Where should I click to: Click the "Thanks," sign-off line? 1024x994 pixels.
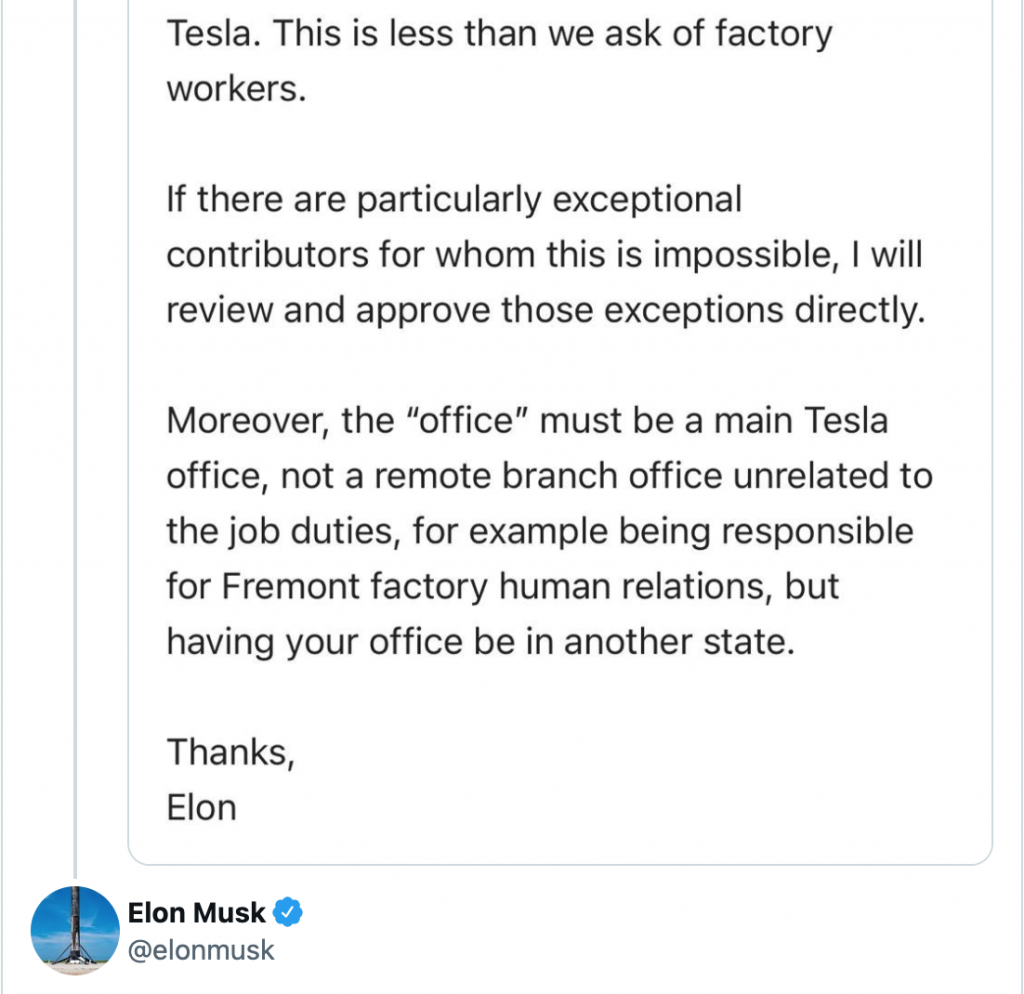tap(230, 751)
